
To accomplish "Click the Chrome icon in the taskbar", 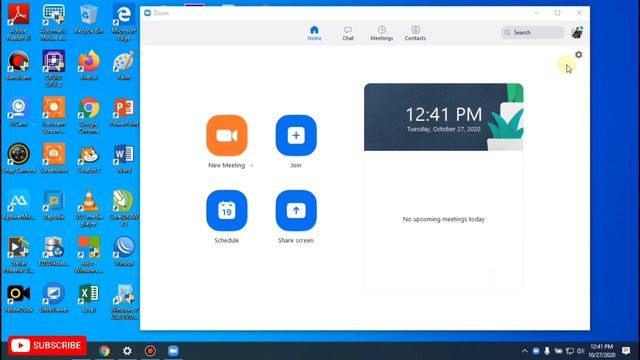I will tap(104, 351).
